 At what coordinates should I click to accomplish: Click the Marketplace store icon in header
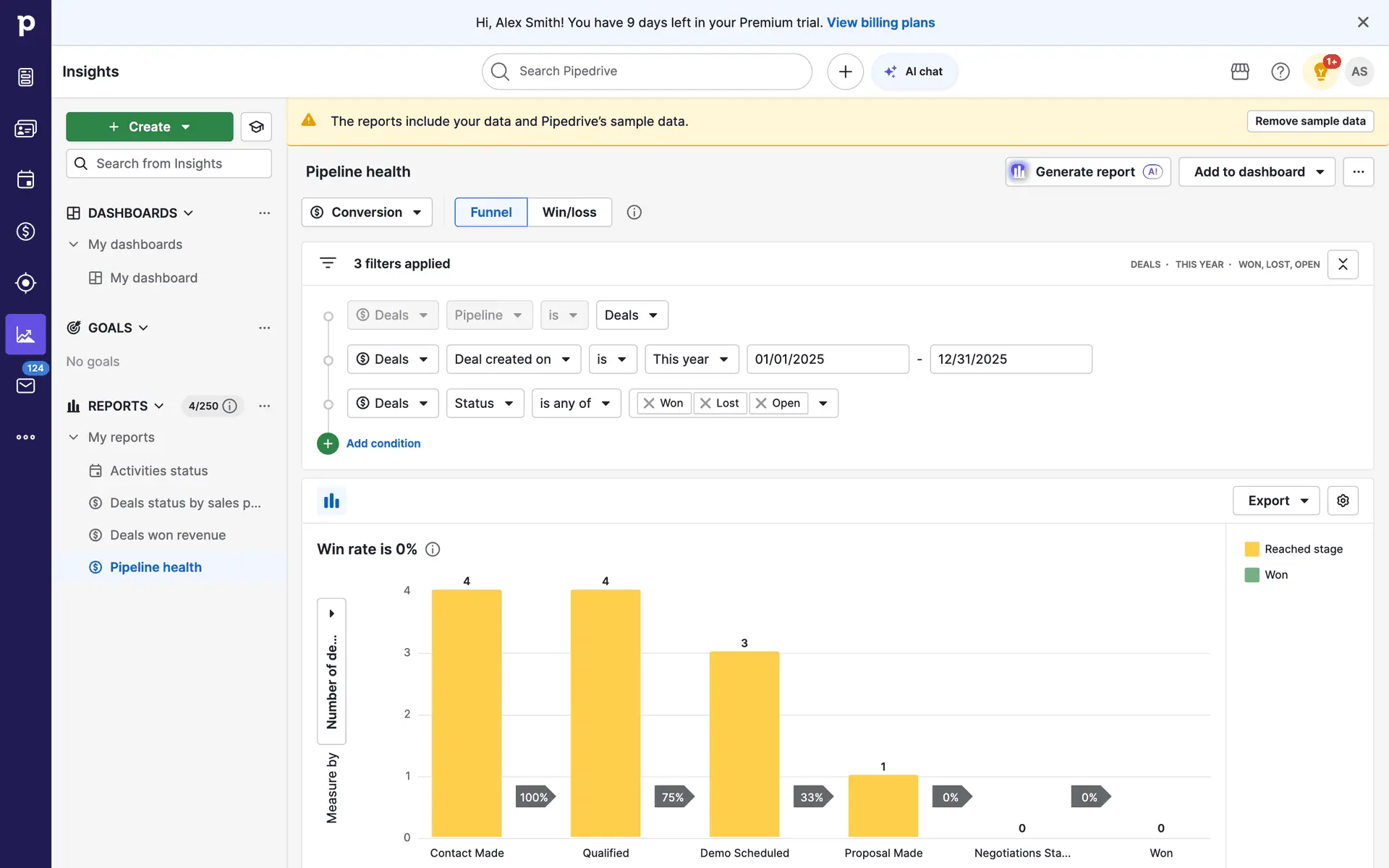click(1240, 72)
